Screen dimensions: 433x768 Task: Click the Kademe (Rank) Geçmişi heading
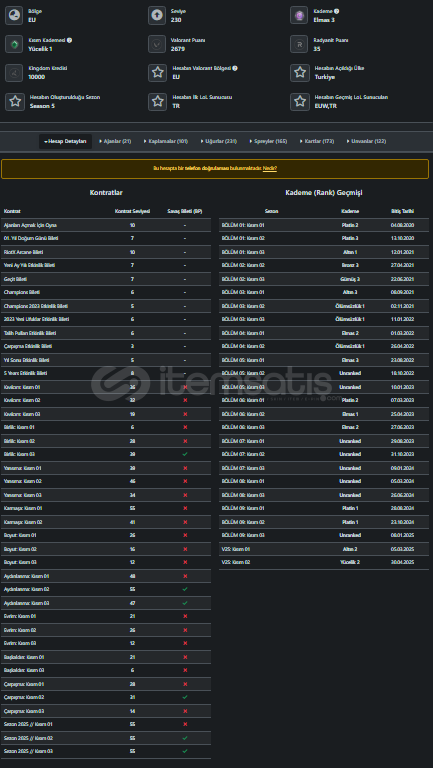pos(324,193)
